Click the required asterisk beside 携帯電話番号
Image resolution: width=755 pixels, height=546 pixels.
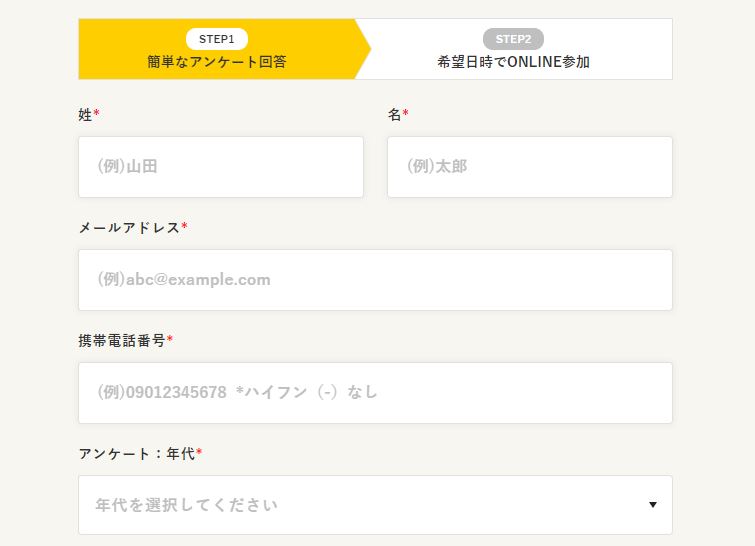coord(170,340)
